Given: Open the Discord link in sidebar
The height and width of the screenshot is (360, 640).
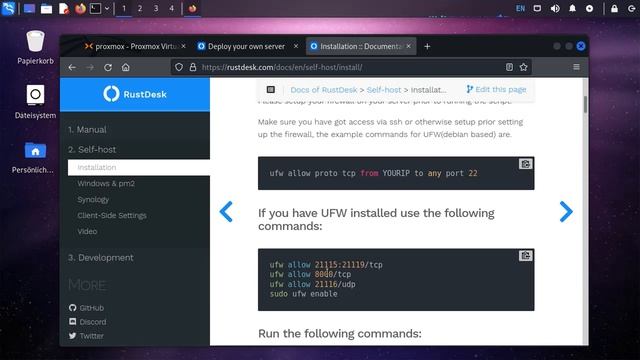Looking at the screenshot, I should pyautogui.click(x=88, y=322).
